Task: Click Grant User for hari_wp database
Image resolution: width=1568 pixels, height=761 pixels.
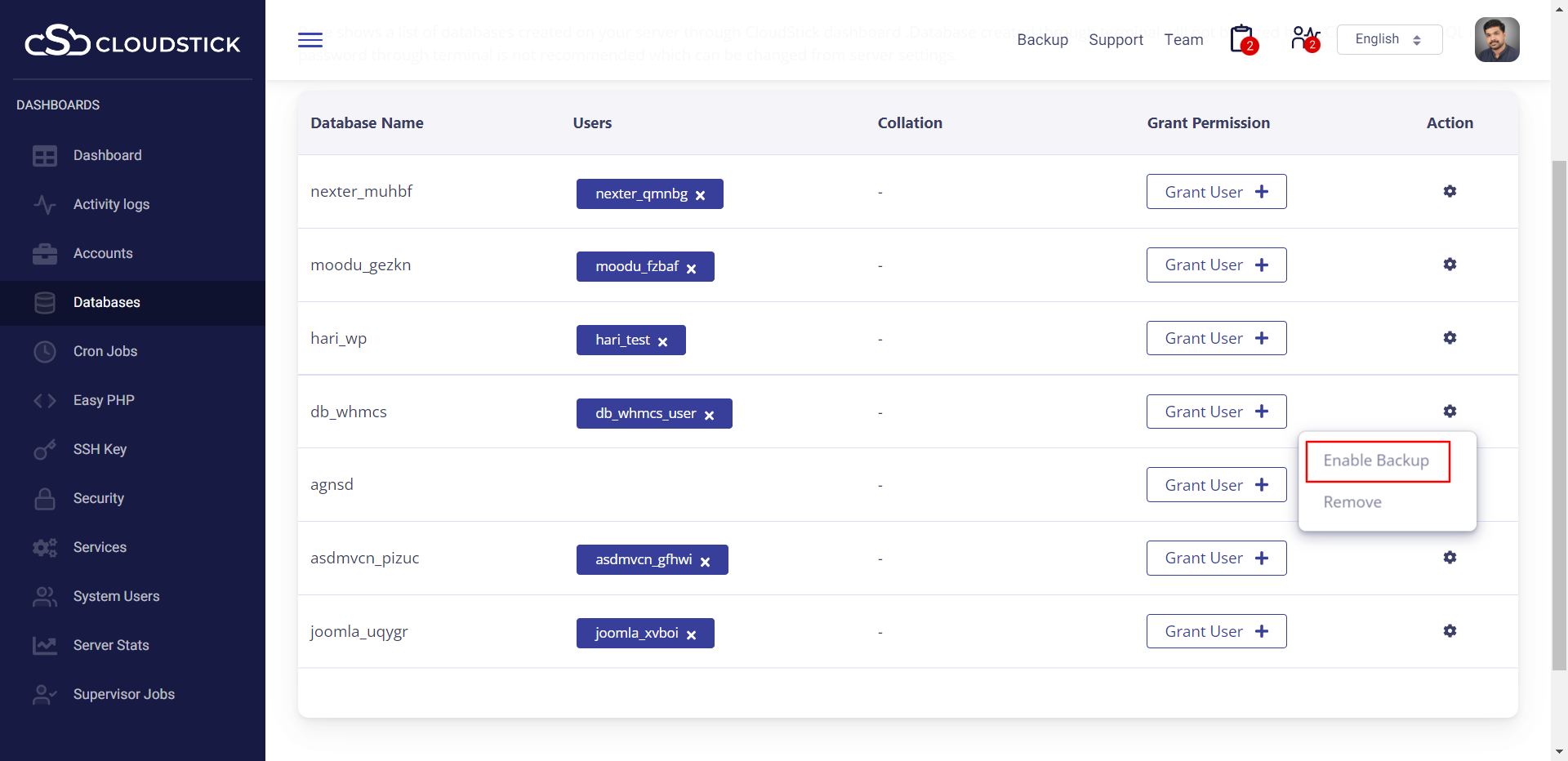Action: click(1216, 338)
